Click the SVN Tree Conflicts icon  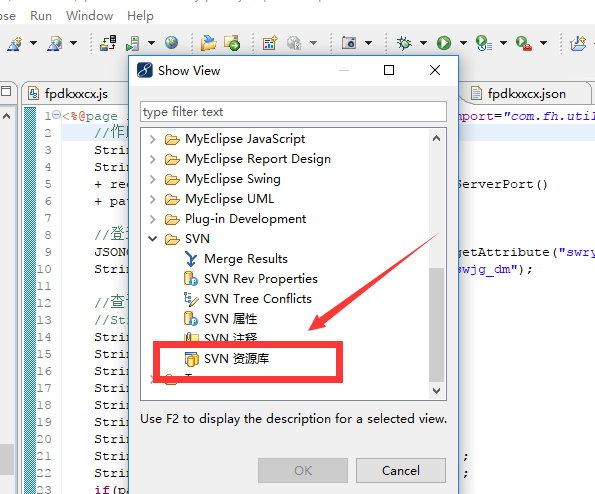point(191,299)
